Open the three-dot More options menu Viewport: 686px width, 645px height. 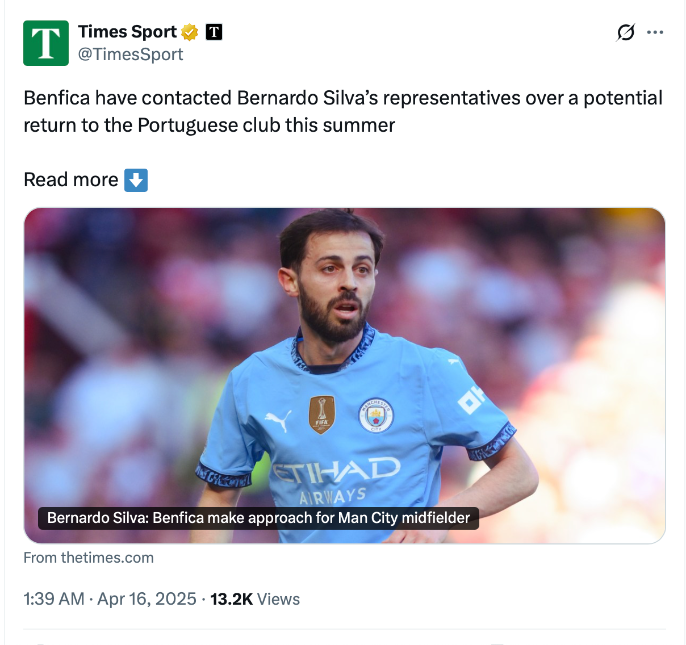[x=655, y=33]
